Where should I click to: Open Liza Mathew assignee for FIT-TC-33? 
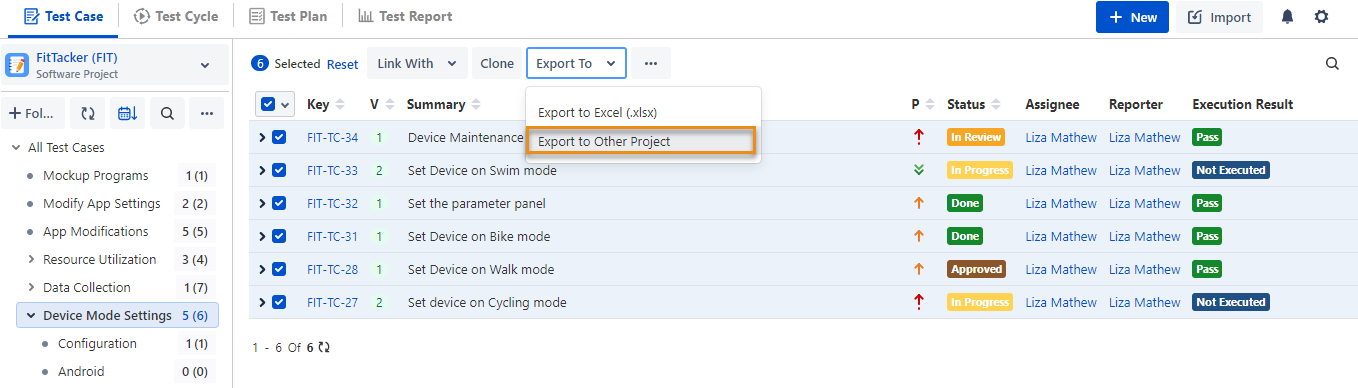[x=1061, y=171]
